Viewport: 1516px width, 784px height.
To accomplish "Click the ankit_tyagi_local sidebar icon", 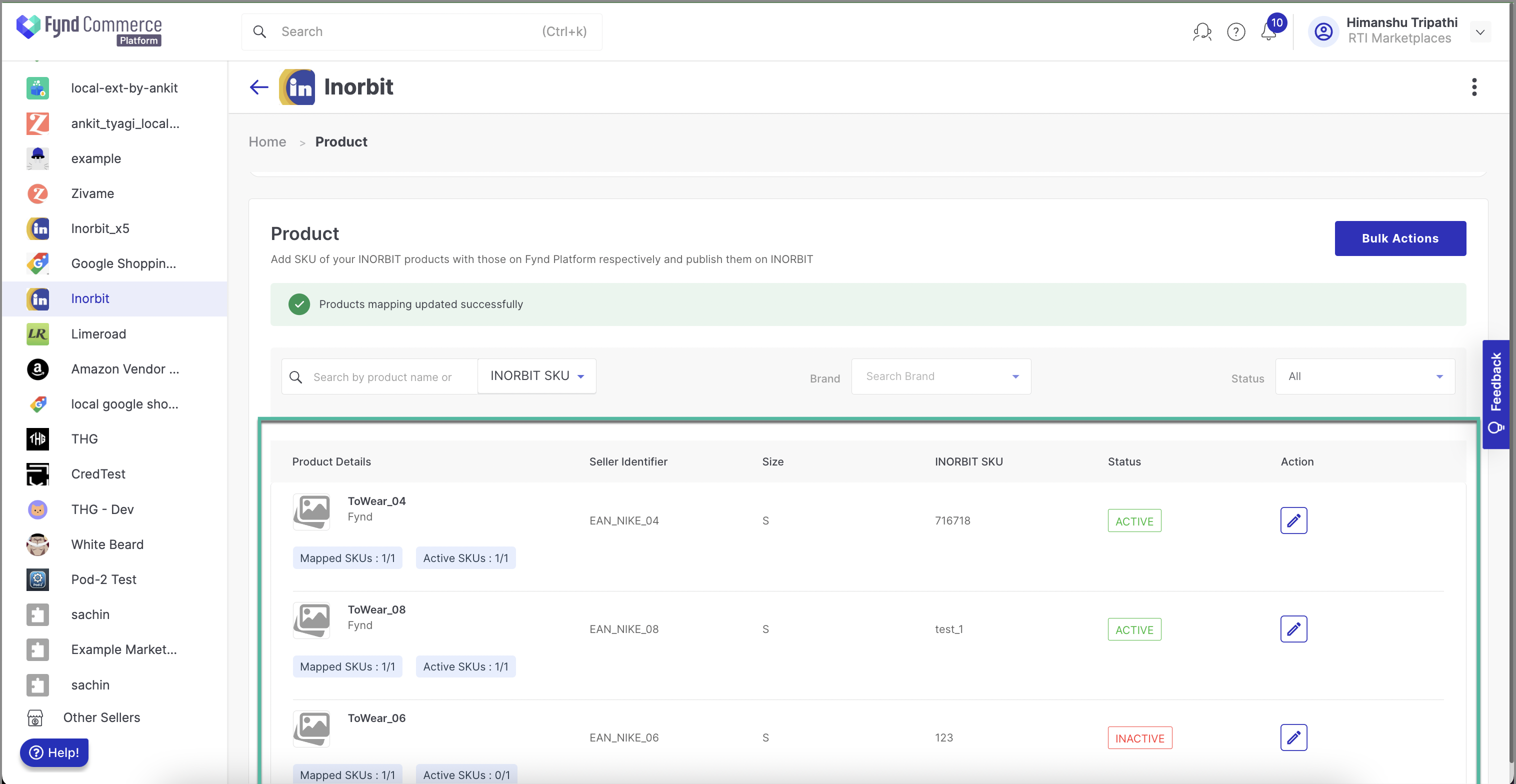I will point(37,123).
